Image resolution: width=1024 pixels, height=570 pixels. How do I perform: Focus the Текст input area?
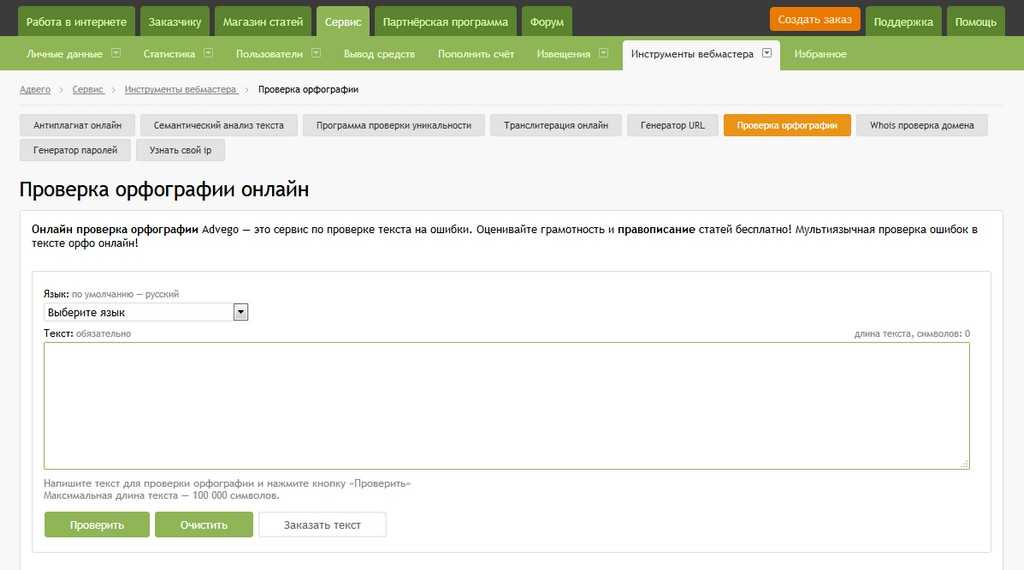point(506,405)
